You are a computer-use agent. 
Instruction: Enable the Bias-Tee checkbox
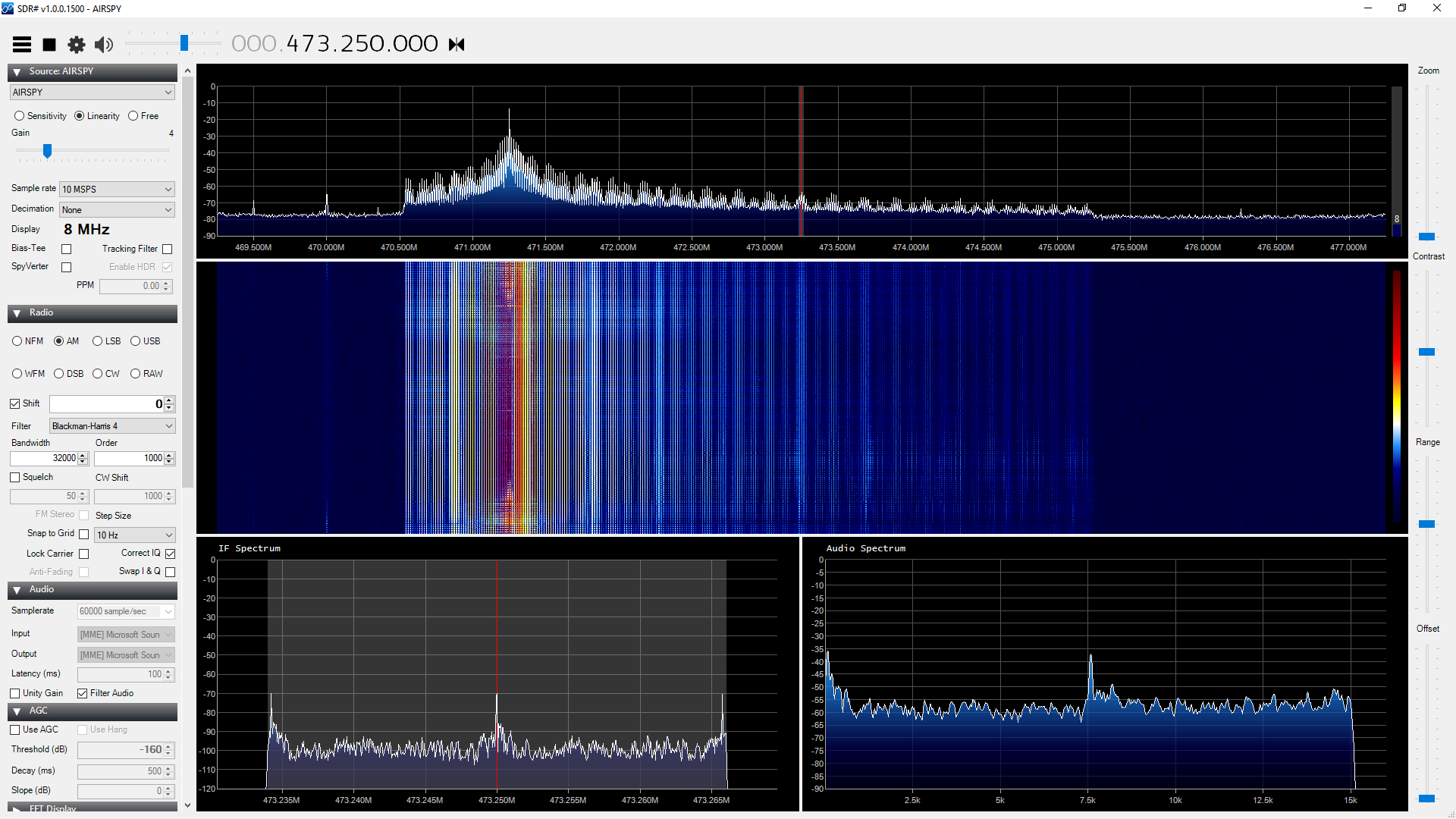tap(67, 249)
